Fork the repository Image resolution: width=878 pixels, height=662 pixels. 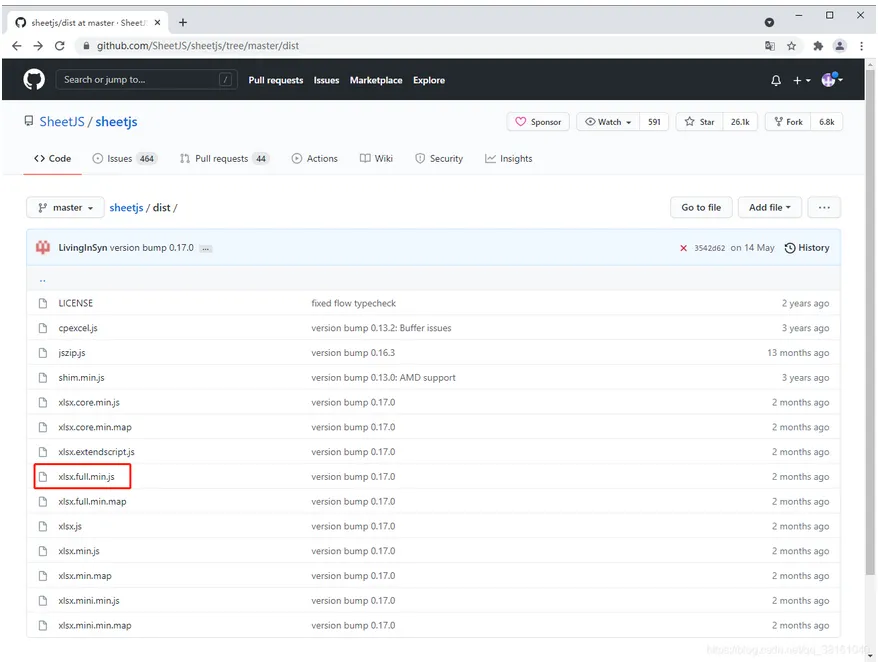(788, 122)
